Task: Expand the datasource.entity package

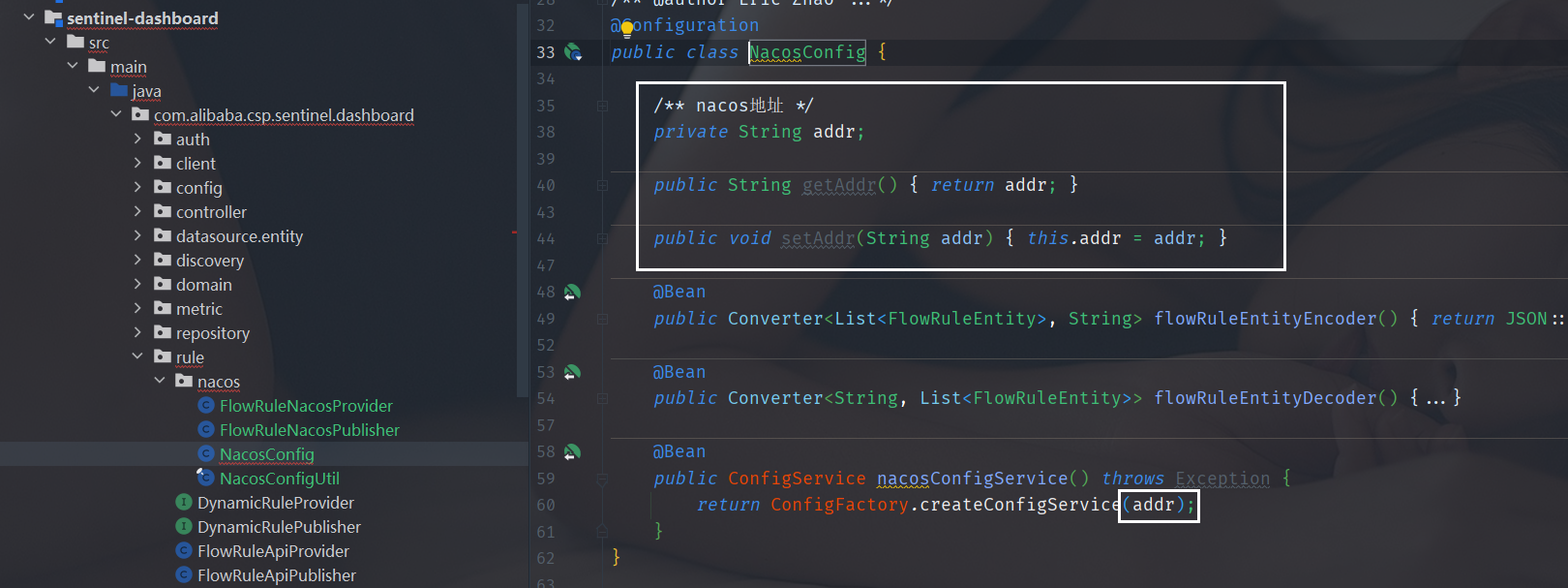Action: click(137, 235)
